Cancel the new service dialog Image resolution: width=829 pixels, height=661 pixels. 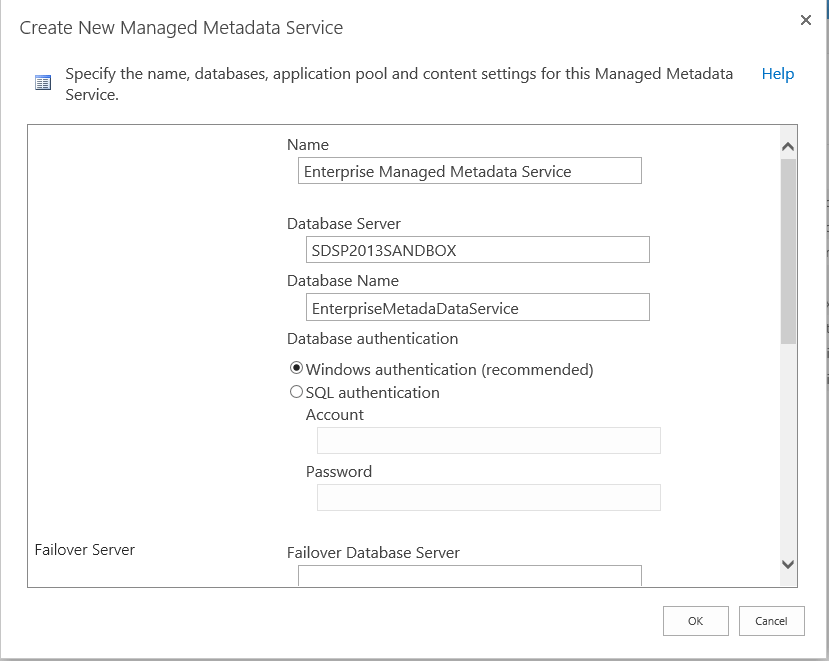coord(771,621)
